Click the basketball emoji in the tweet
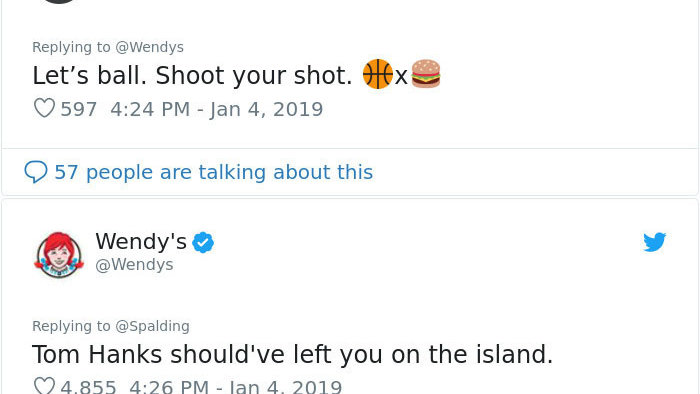The height and width of the screenshot is (394, 700). [x=378, y=74]
